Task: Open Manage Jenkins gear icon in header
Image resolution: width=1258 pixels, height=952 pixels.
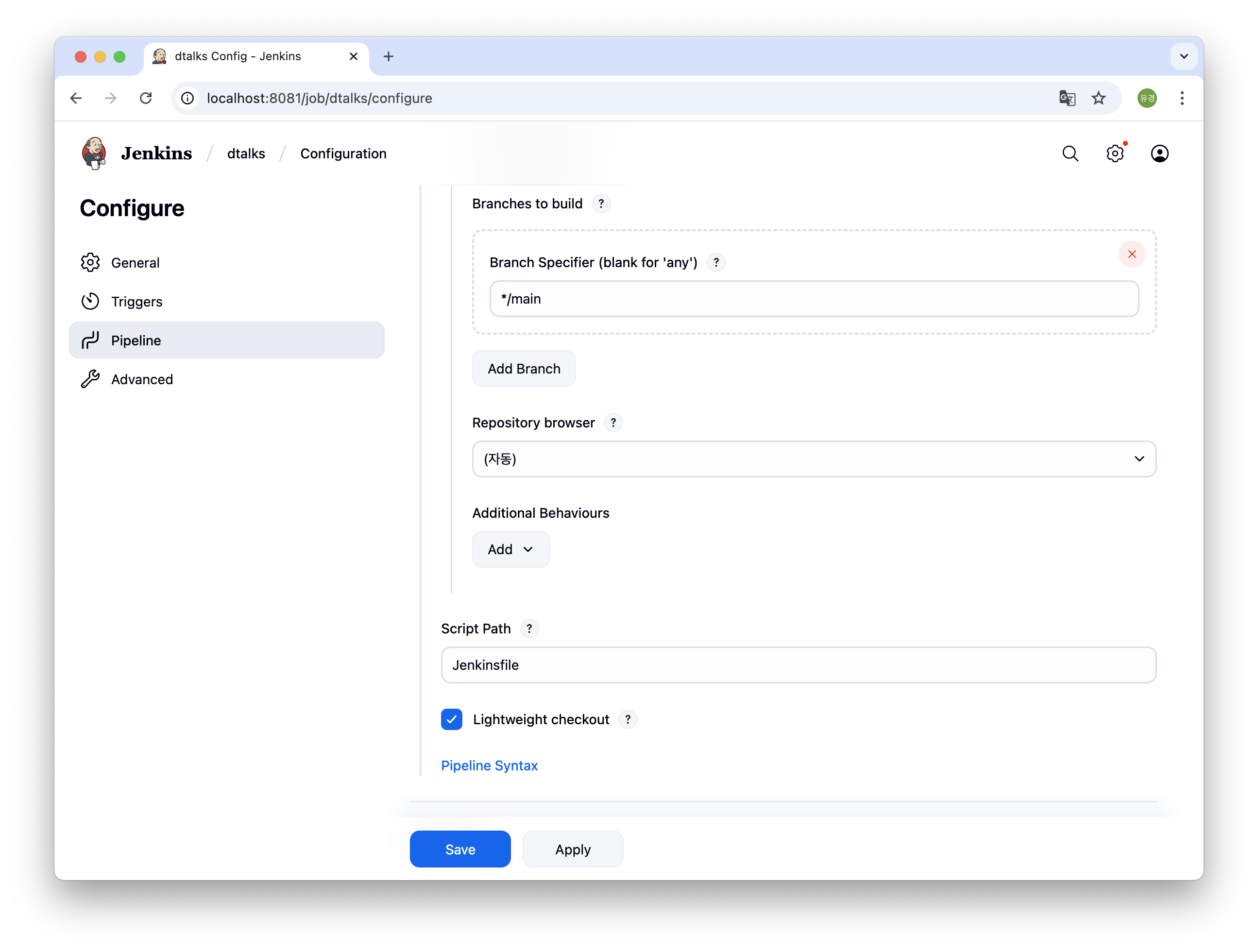Action: (1115, 153)
